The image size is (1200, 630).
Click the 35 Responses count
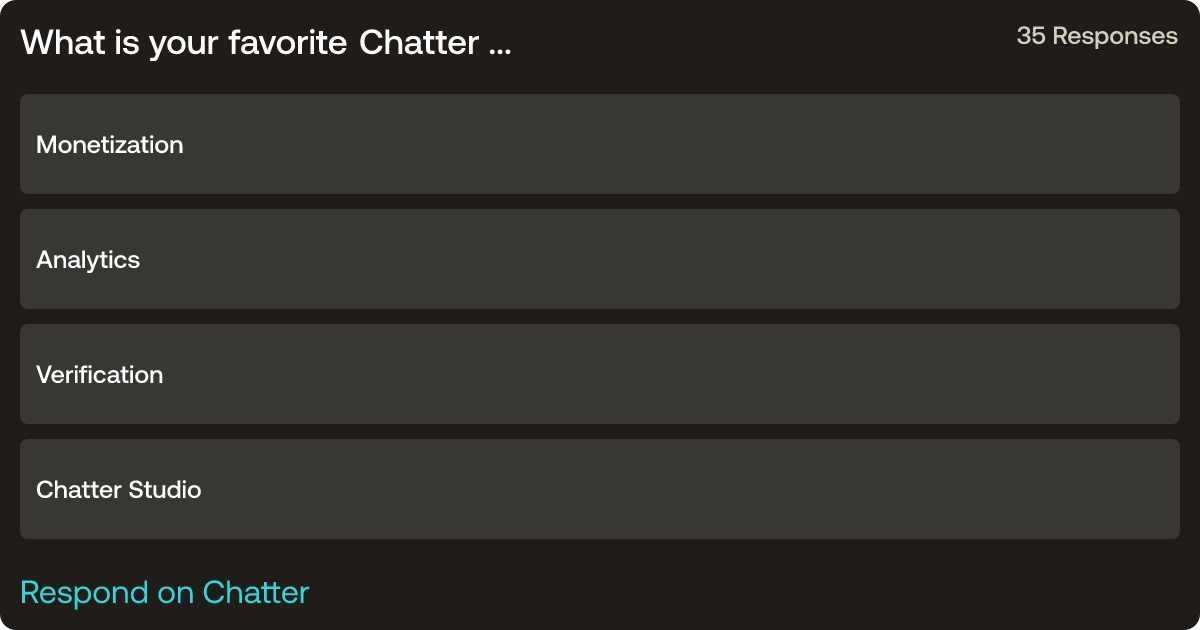coord(1097,36)
